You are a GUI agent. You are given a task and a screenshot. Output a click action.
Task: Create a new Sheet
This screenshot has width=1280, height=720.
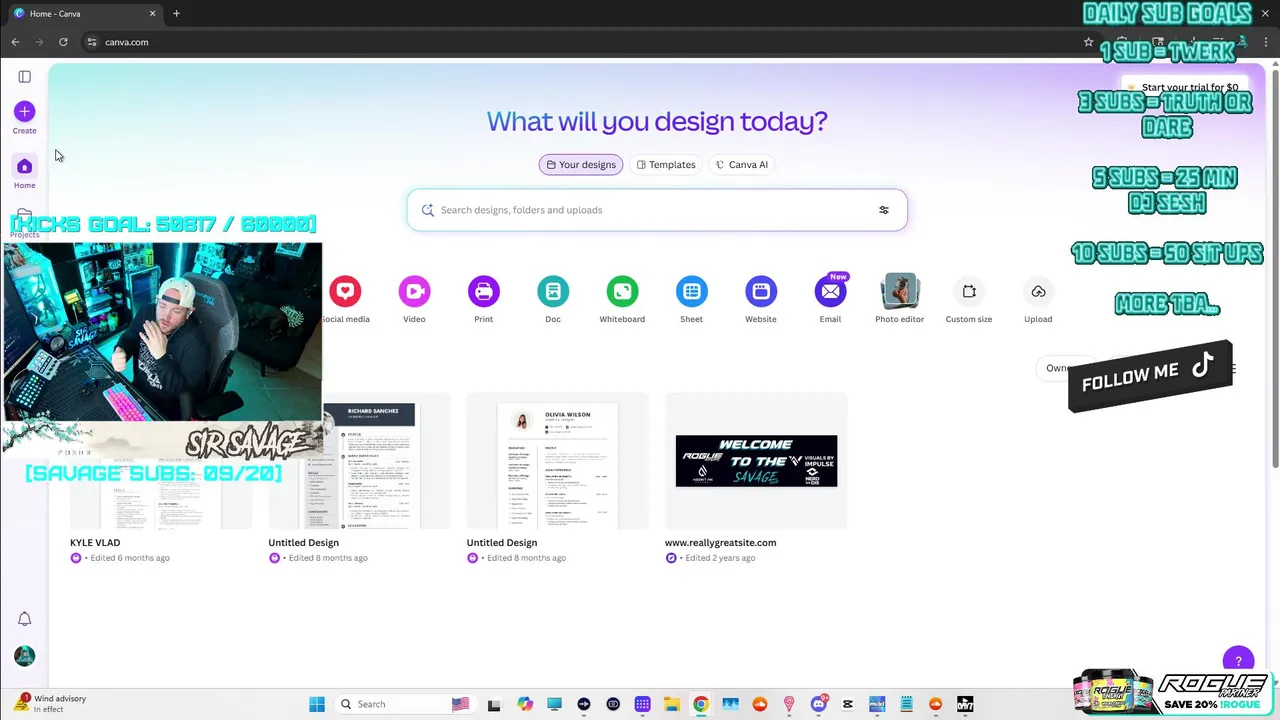coord(691,291)
